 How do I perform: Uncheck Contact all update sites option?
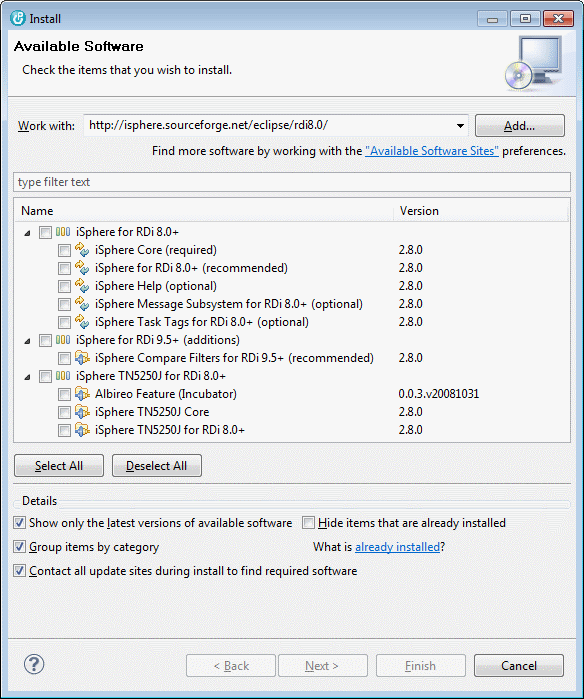[x=19, y=571]
